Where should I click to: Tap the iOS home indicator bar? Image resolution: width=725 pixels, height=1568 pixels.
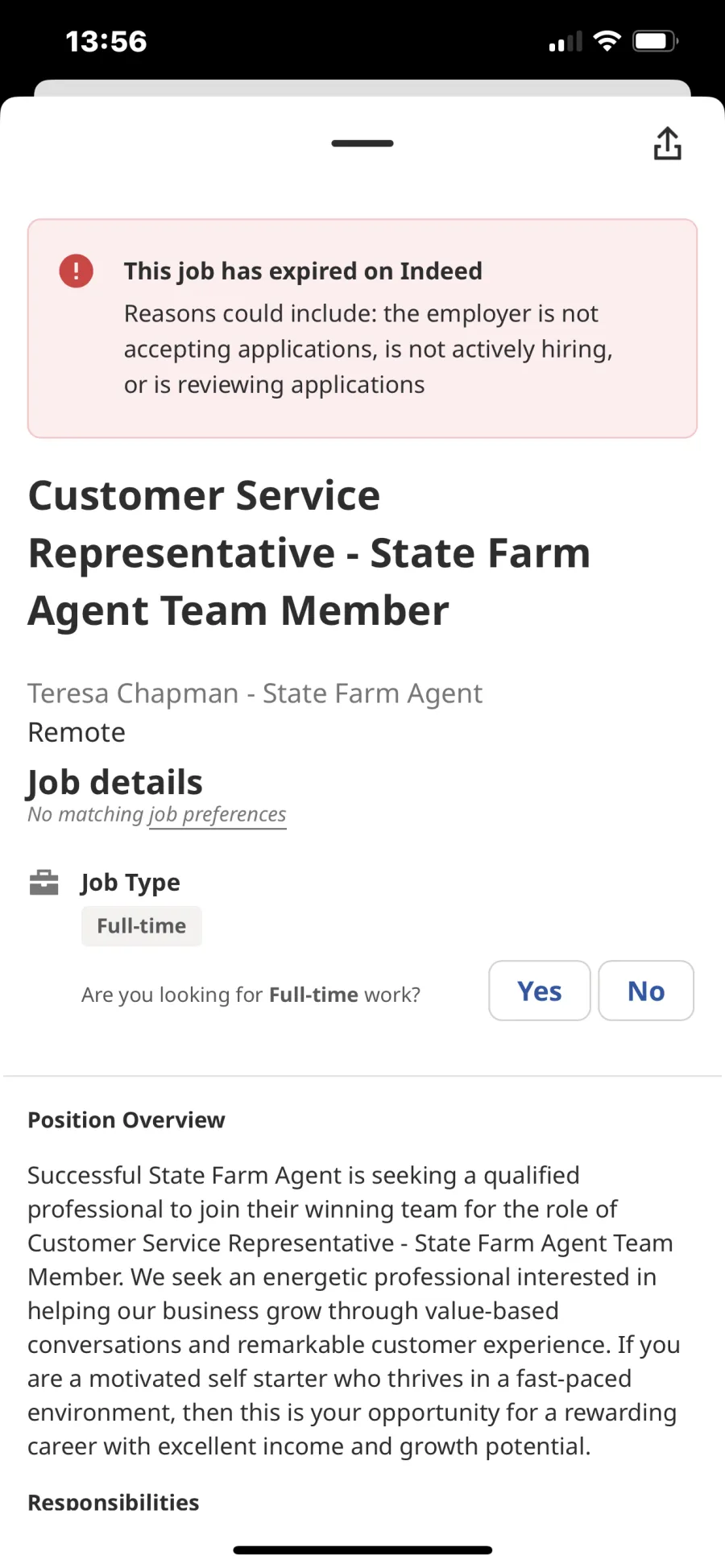tap(362, 1549)
